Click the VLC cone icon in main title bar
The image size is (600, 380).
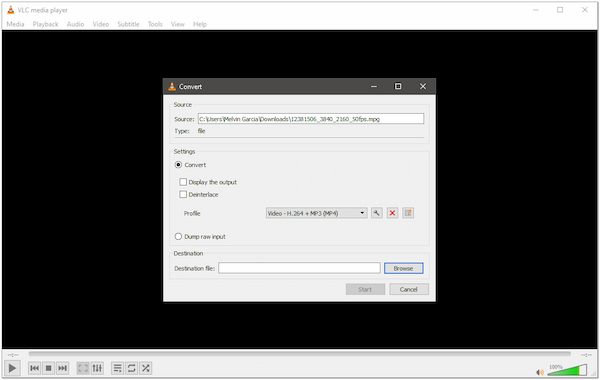click(x=10, y=10)
